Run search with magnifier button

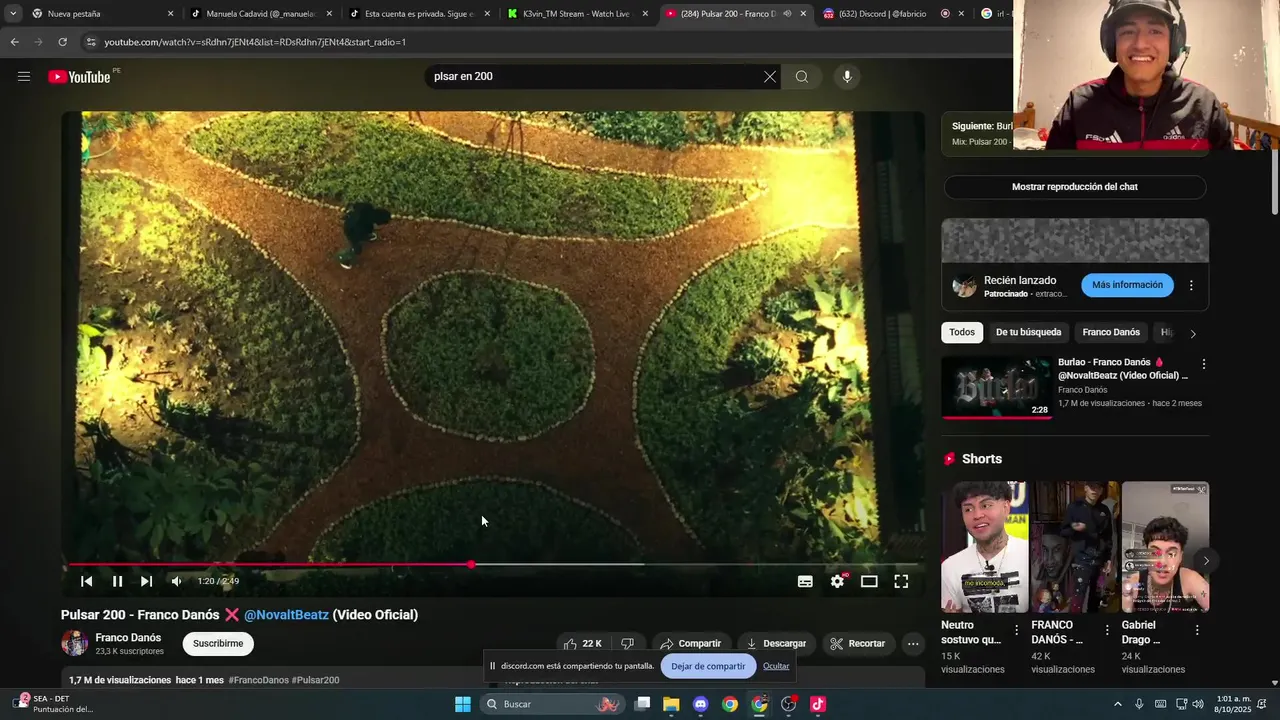(x=802, y=76)
